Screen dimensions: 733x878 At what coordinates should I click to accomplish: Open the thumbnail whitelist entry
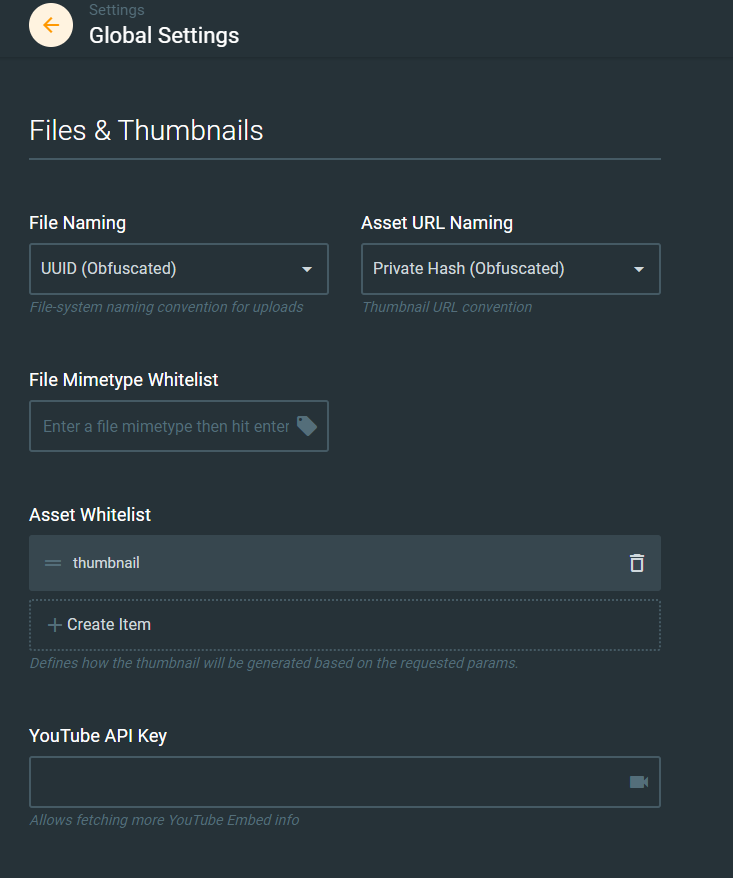click(x=345, y=563)
